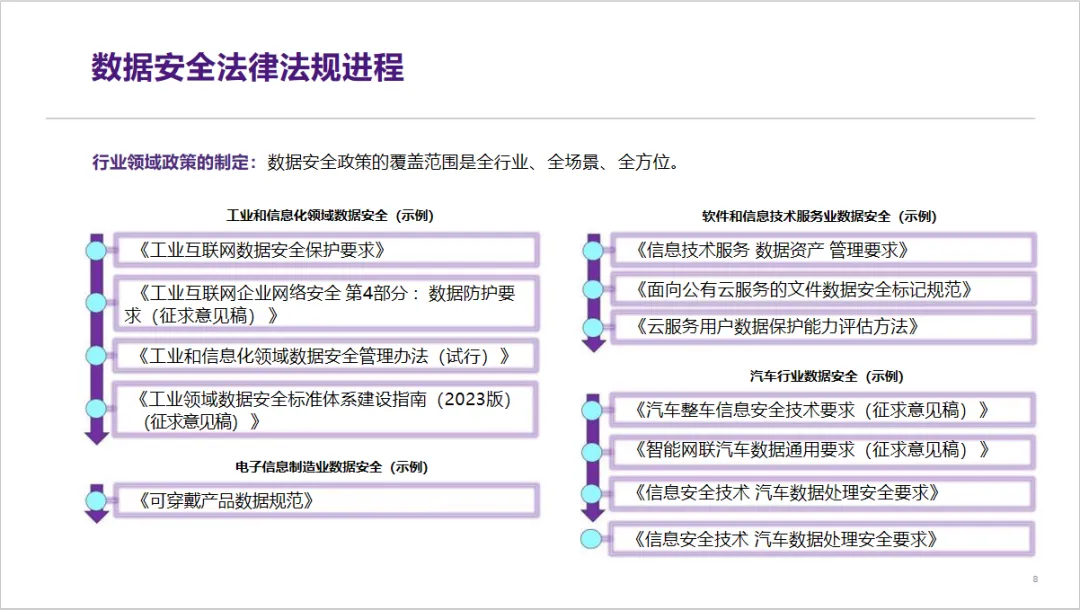1080x610 pixels.
Task: Click the purple arrowhead below the 软件和信息技术 list
Action: tap(594, 345)
